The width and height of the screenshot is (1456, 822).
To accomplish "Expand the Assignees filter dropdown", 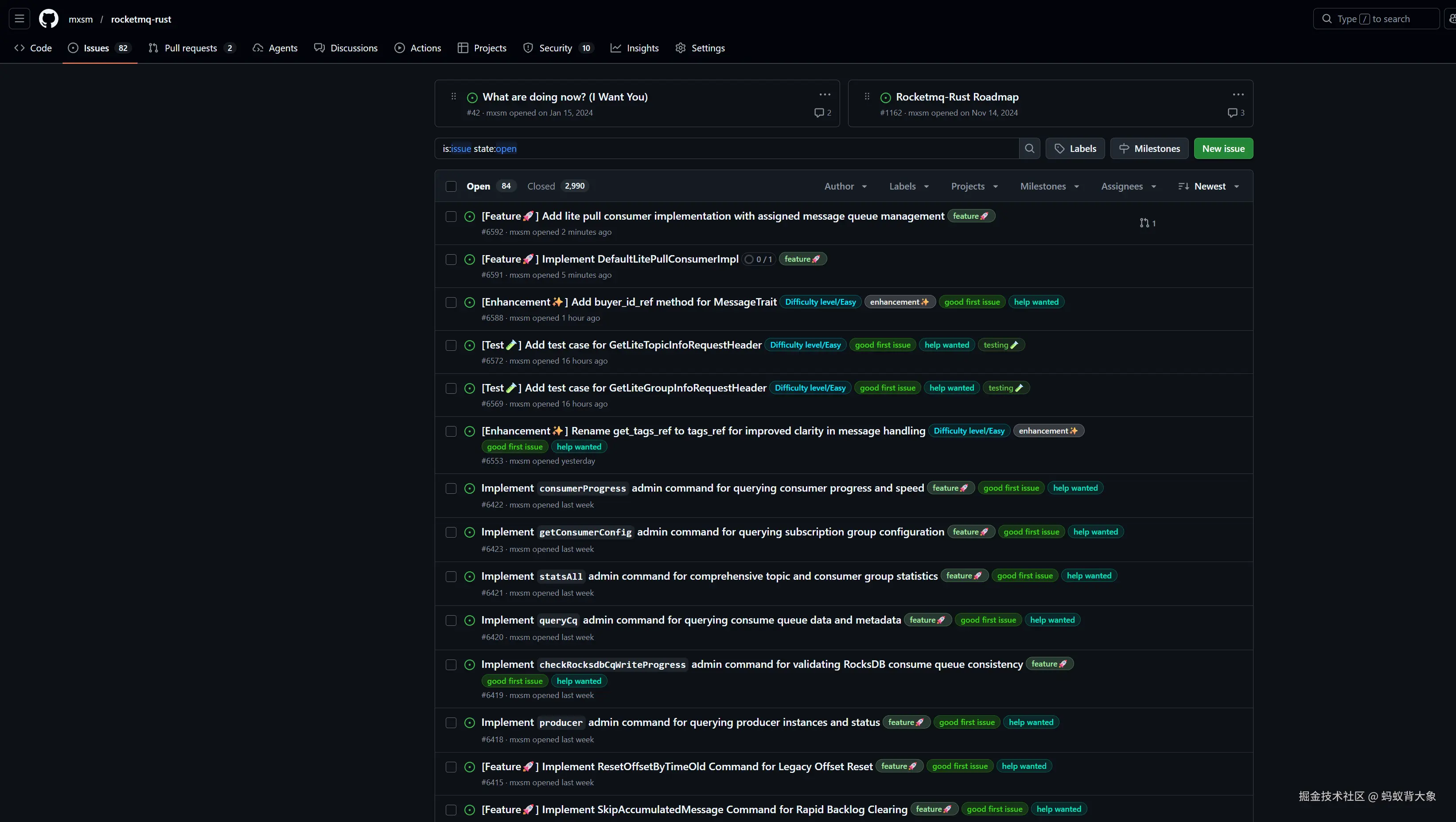I will pos(1128,186).
